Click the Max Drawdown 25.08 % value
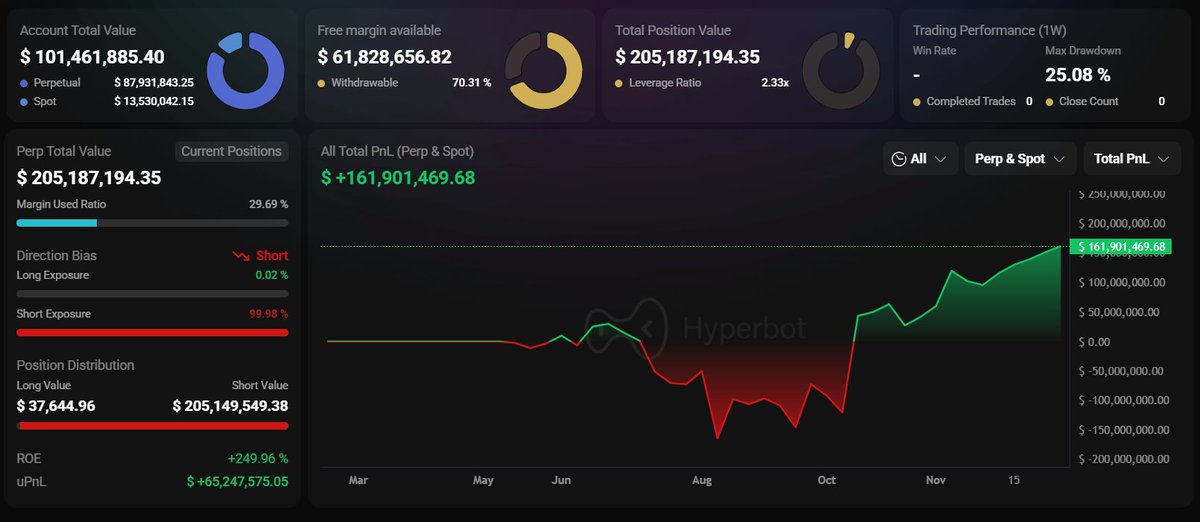The width and height of the screenshot is (1200, 522). pos(1078,74)
